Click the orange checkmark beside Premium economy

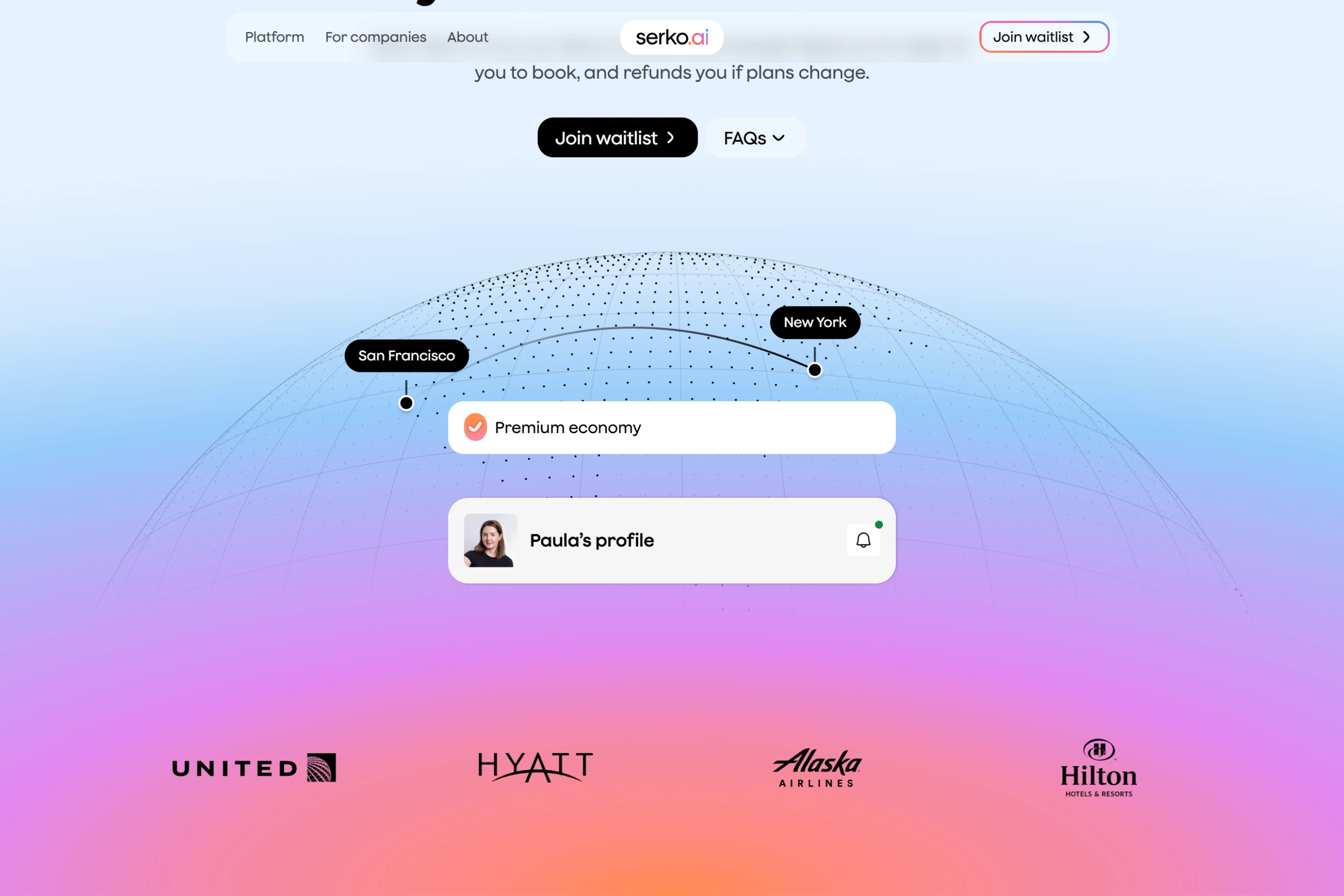pos(475,427)
